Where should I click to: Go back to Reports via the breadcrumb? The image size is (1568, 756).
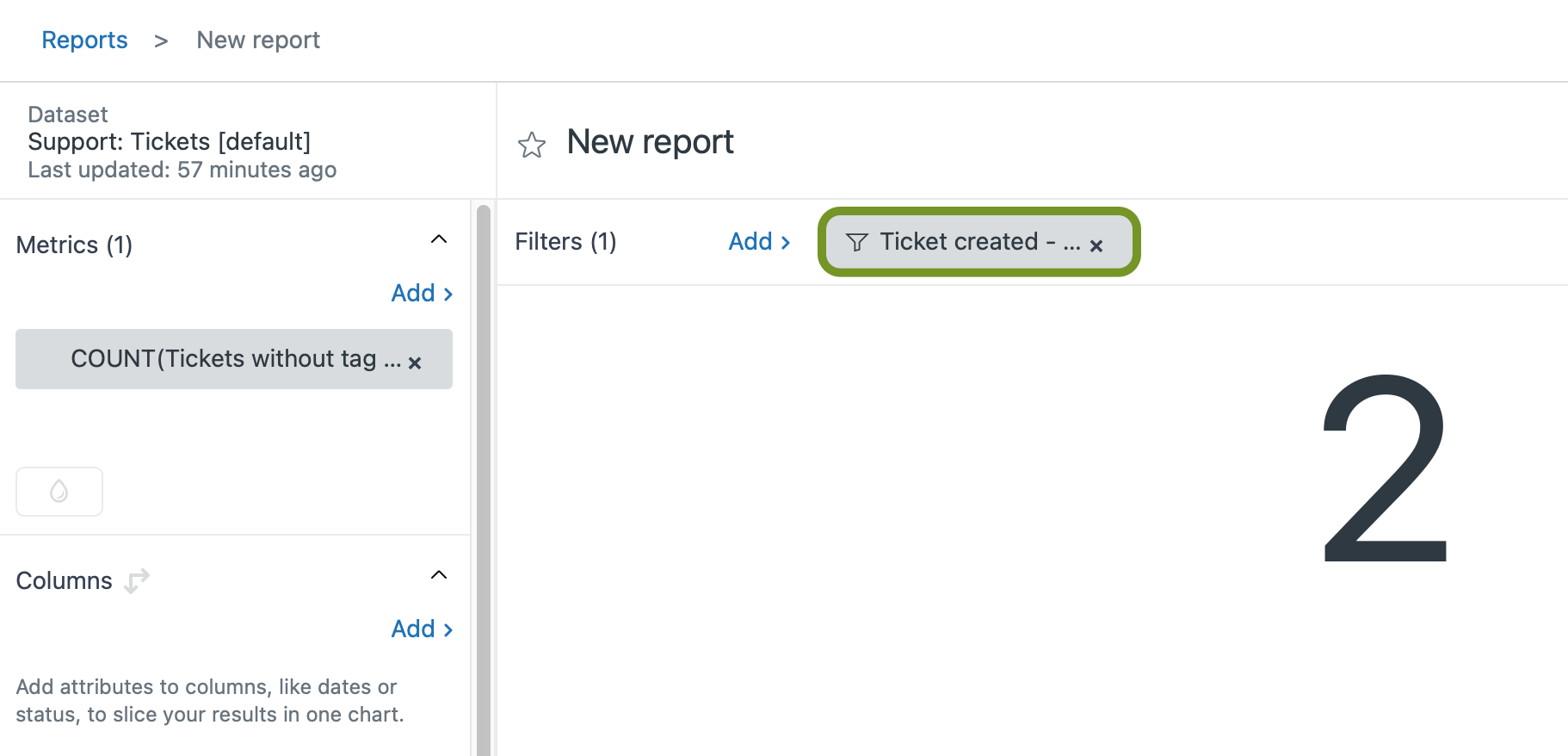click(x=84, y=40)
